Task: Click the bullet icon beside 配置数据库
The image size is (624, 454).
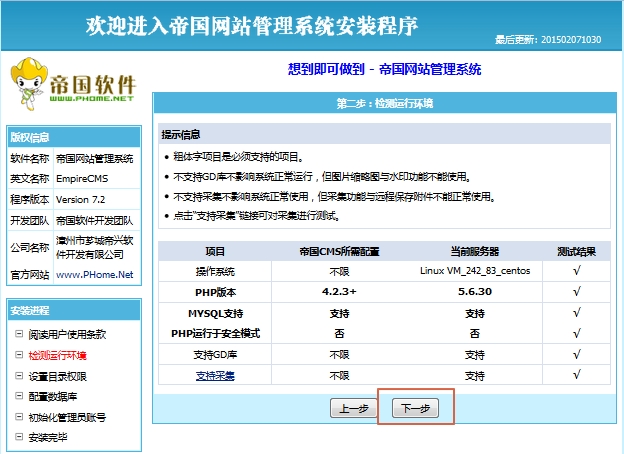Action: (x=18, y=397)
